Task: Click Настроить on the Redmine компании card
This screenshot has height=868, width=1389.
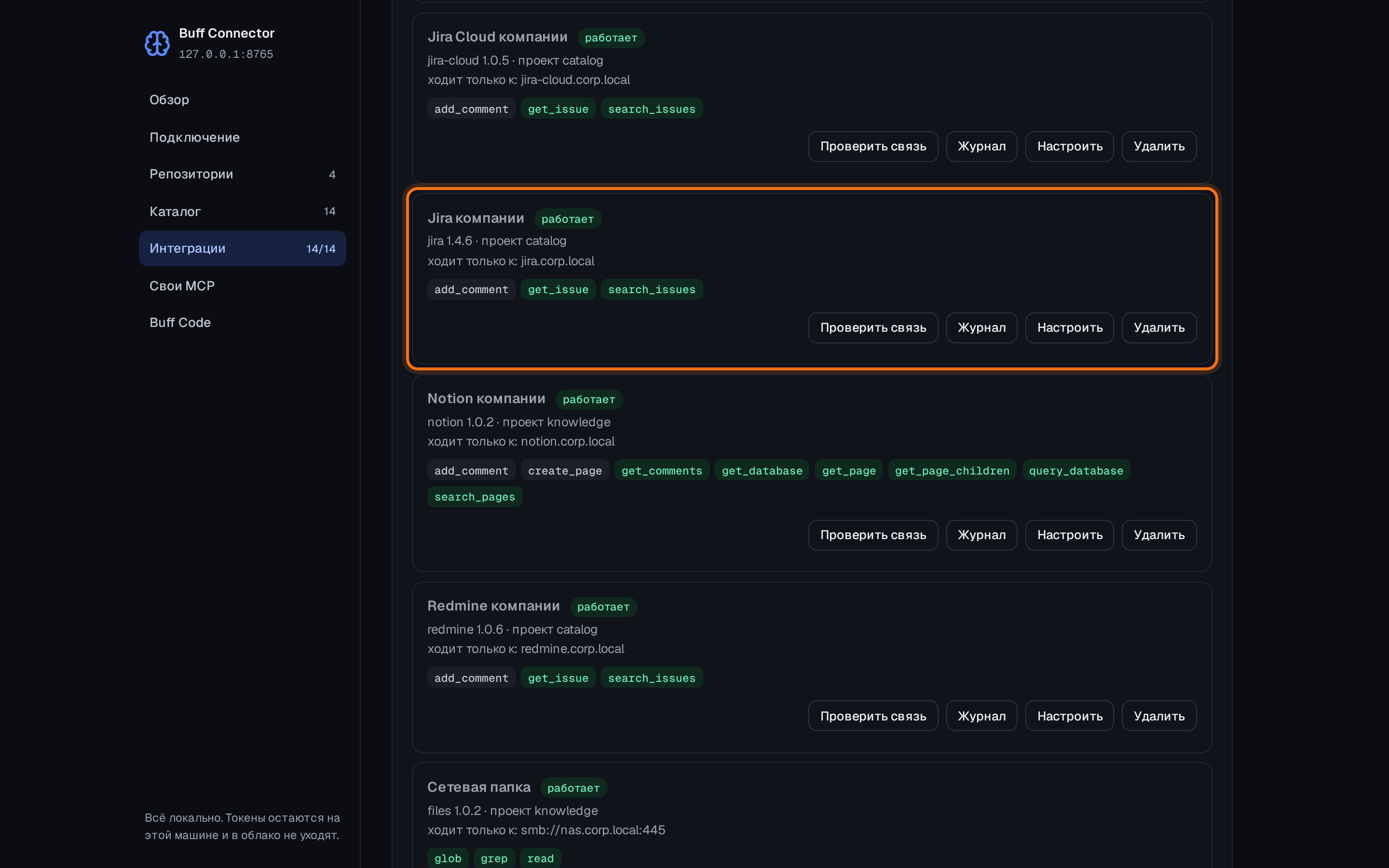Action: [1069, 716]
